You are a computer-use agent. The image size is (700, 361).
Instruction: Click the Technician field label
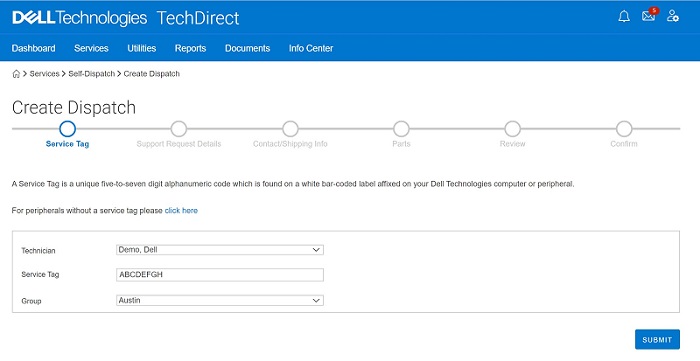[x=38, y=251]
